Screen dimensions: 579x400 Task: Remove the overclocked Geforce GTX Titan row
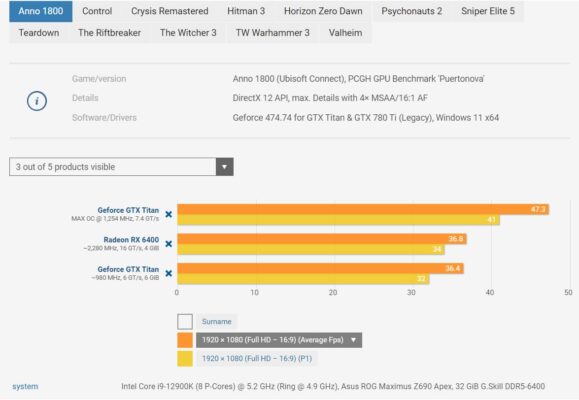(169, 214)
